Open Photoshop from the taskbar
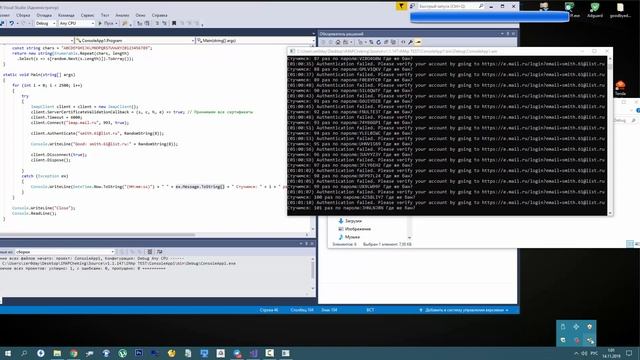Screen dimensions: 640x360 [139, 353]
